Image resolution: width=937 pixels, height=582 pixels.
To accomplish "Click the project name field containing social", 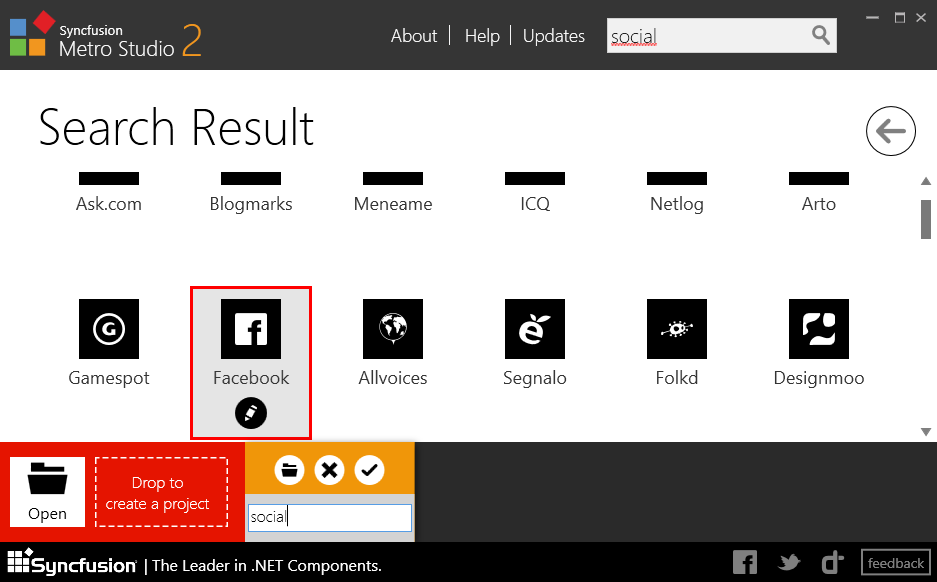I will pyautogui.click(x=330, y=517).
